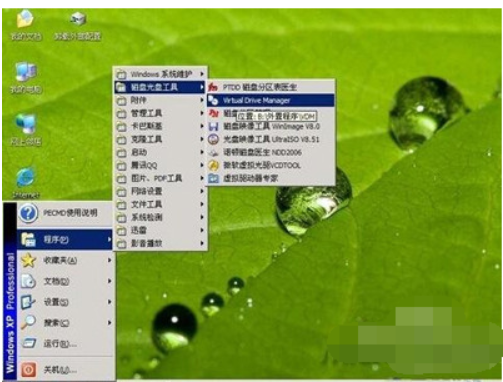Expand the 克隆工具 submenu arrow
The height and width of the screenshot is (382, 503).
click(x=202, y=139)
